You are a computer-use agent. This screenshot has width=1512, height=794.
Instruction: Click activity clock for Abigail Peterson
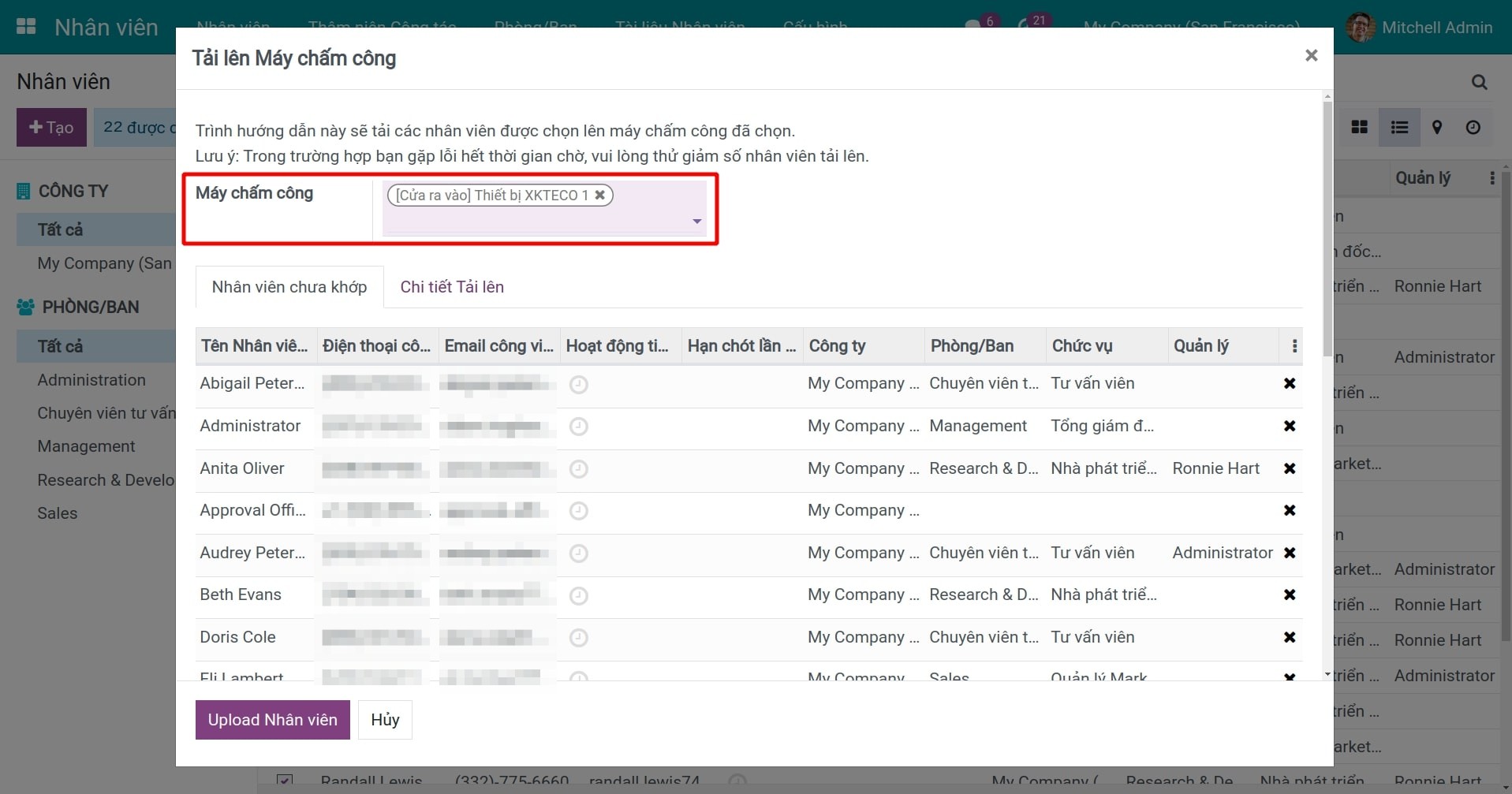[x=578, y=384]
